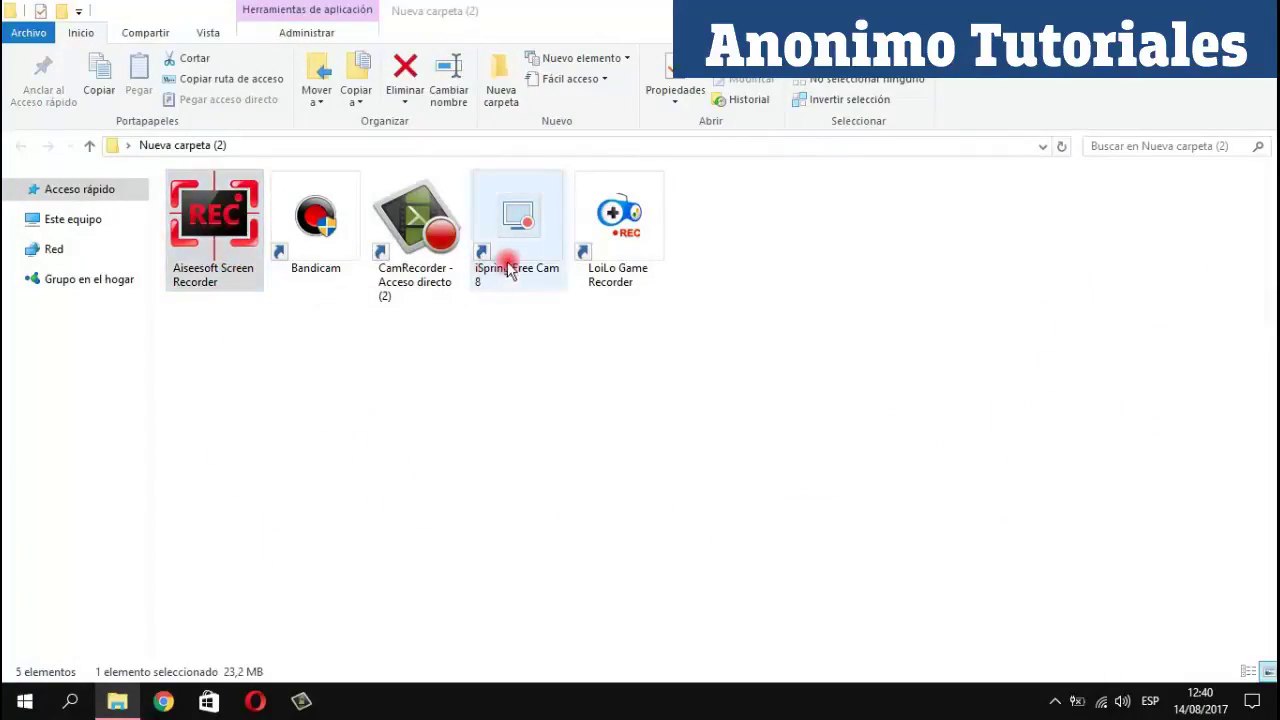1280x720 pixels.
Task: Click the Nueva carpeta (2) address path
Action: pyautogui.click(x=182, y=146)
